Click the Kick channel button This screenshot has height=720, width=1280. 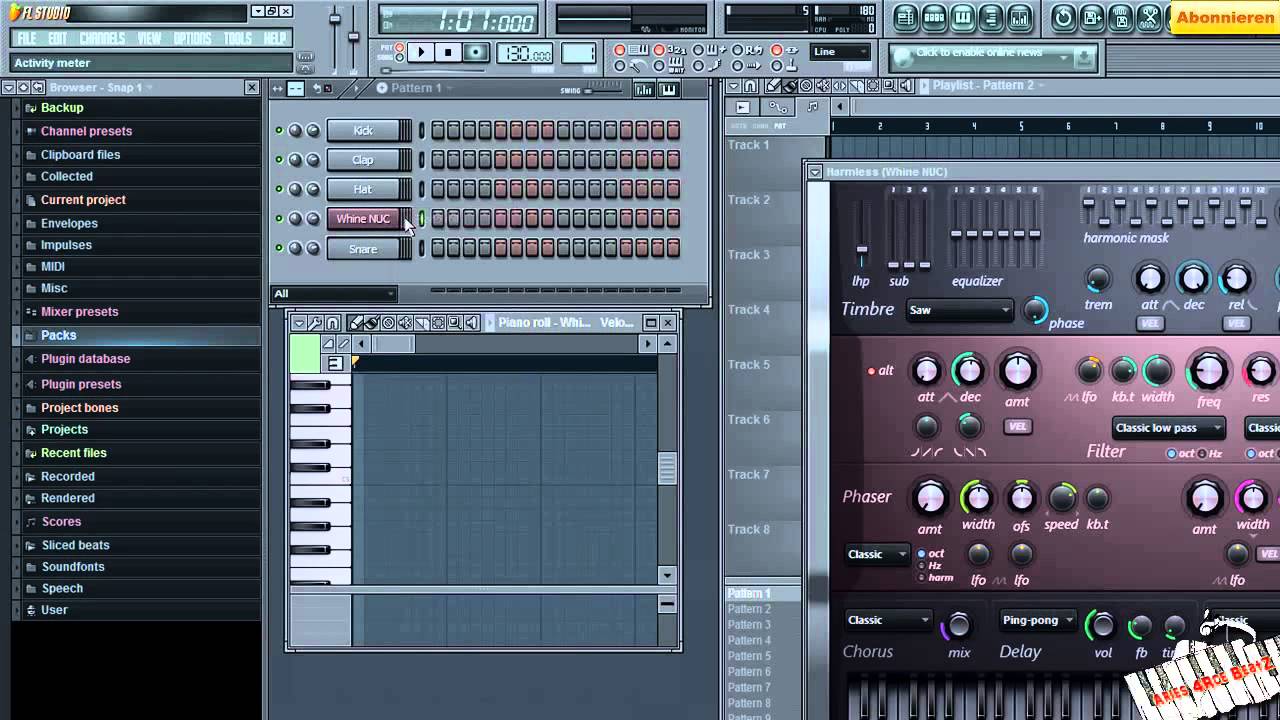363,130
